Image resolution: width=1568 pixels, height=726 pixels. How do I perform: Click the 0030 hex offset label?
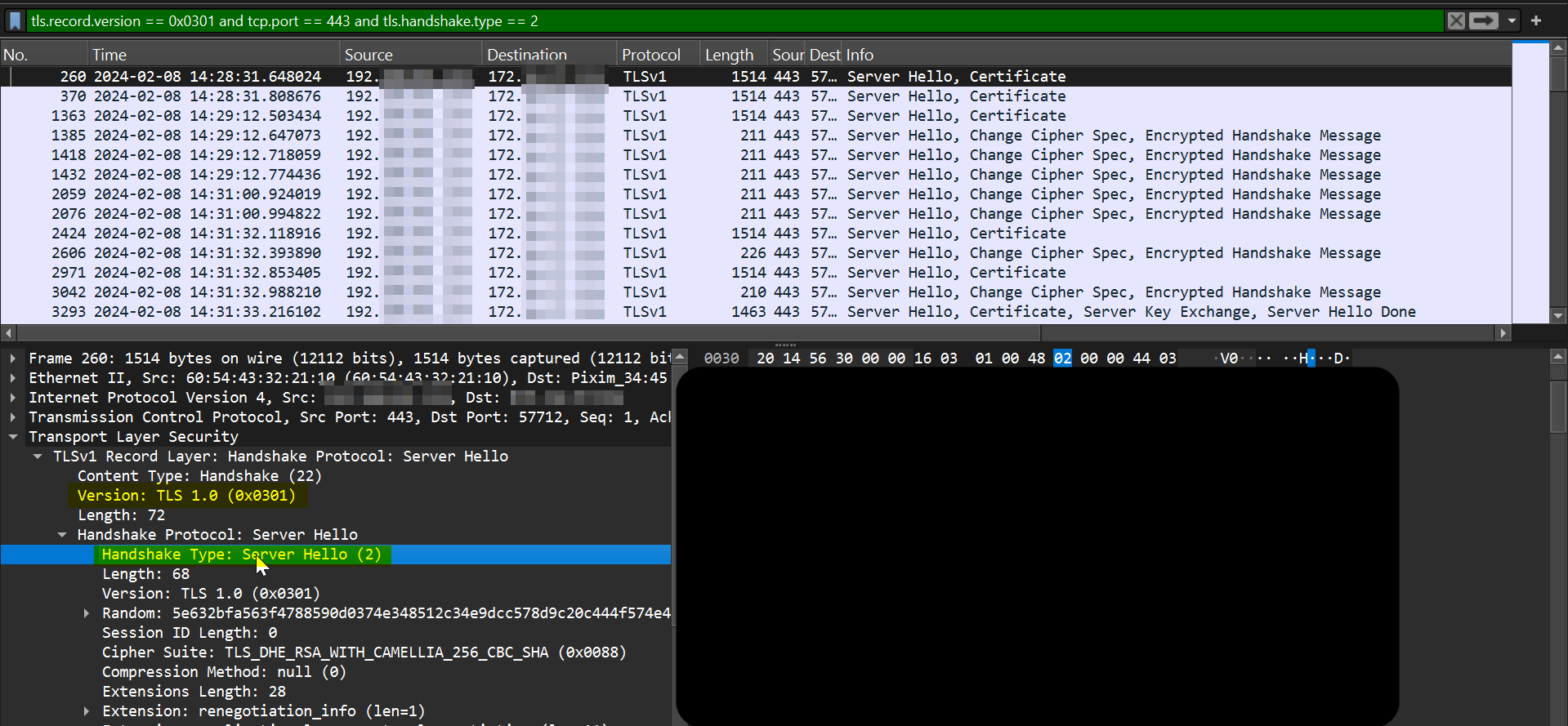[x=721, y=358]
